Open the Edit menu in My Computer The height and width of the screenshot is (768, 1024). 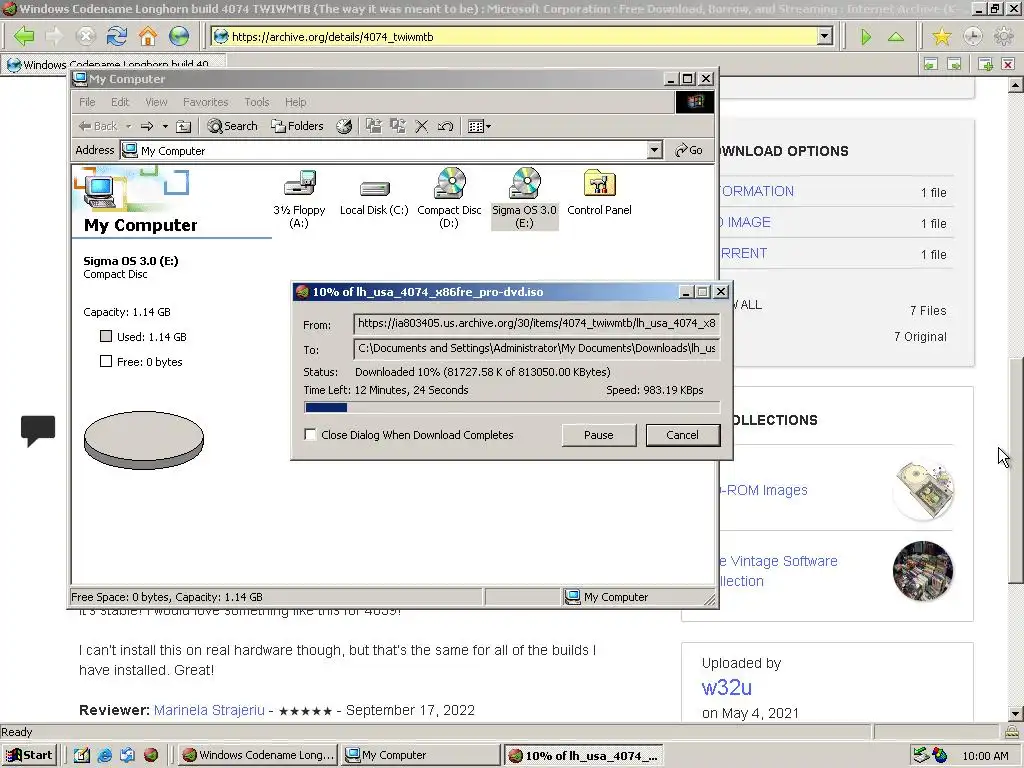click(x=120, y=102)
